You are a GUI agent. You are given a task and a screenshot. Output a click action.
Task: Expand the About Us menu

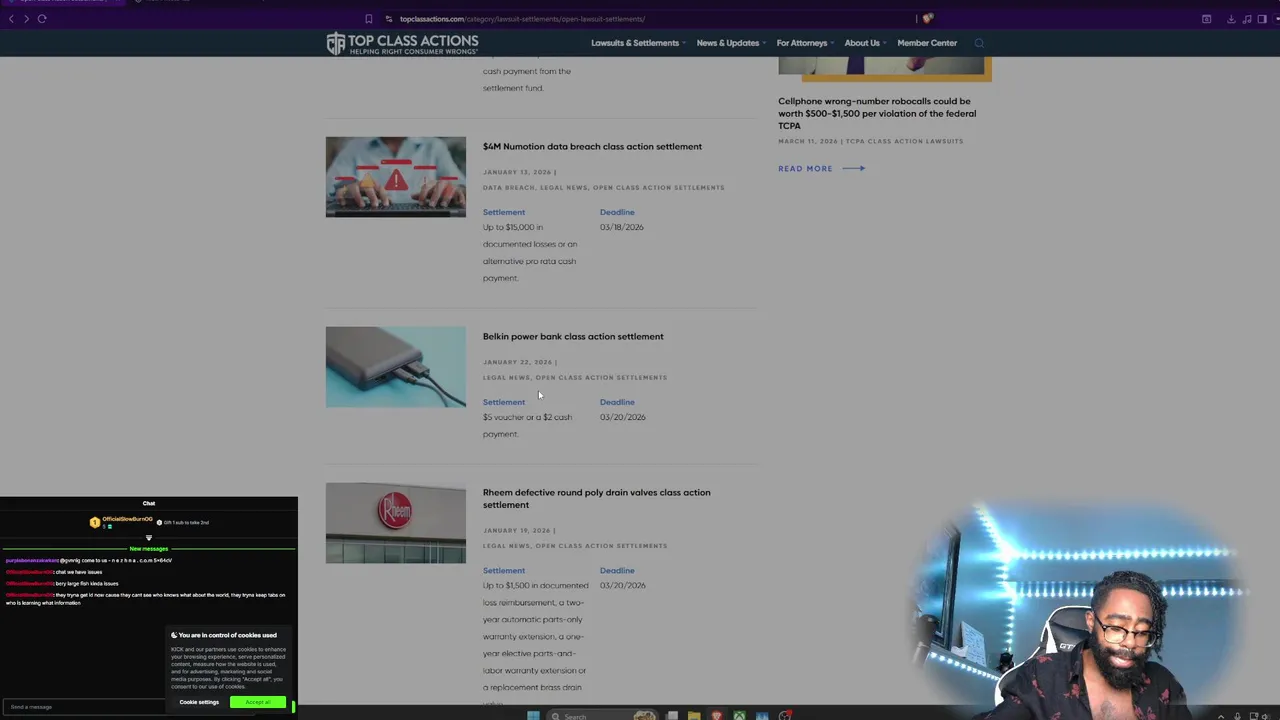(865, 43)
